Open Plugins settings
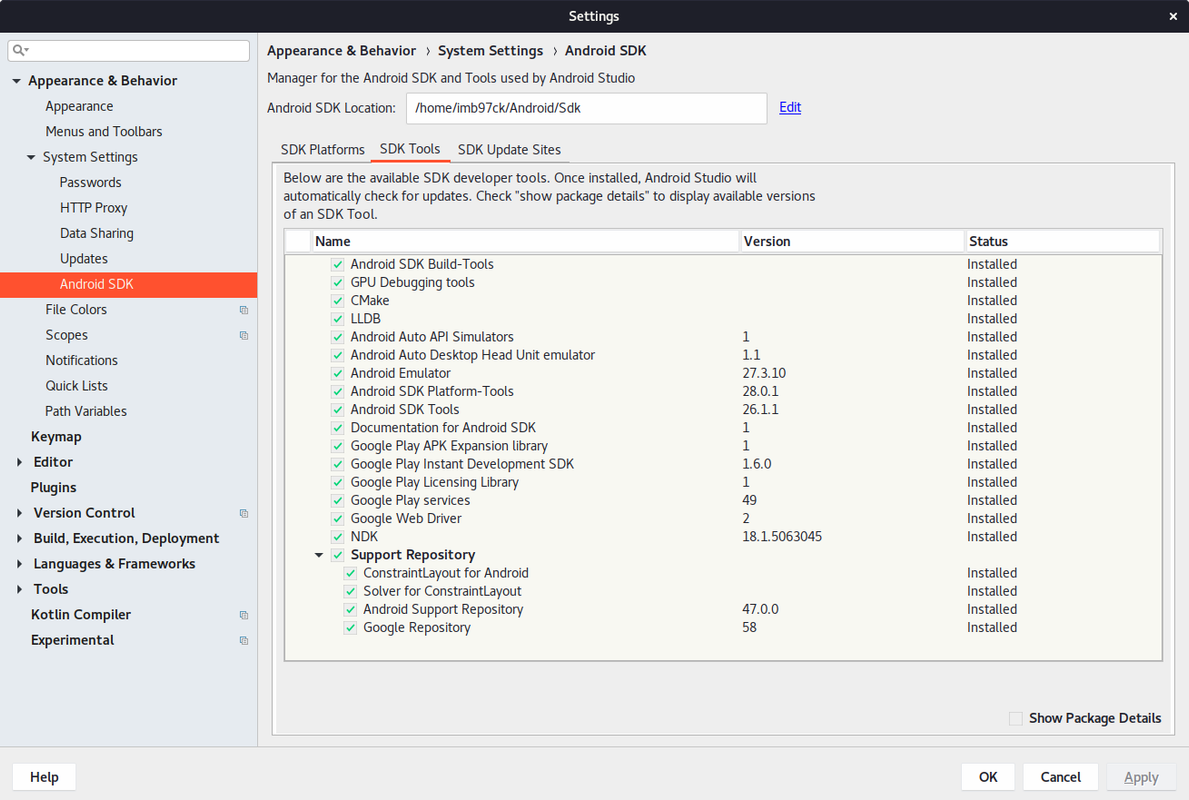 [x=53, y=488]
